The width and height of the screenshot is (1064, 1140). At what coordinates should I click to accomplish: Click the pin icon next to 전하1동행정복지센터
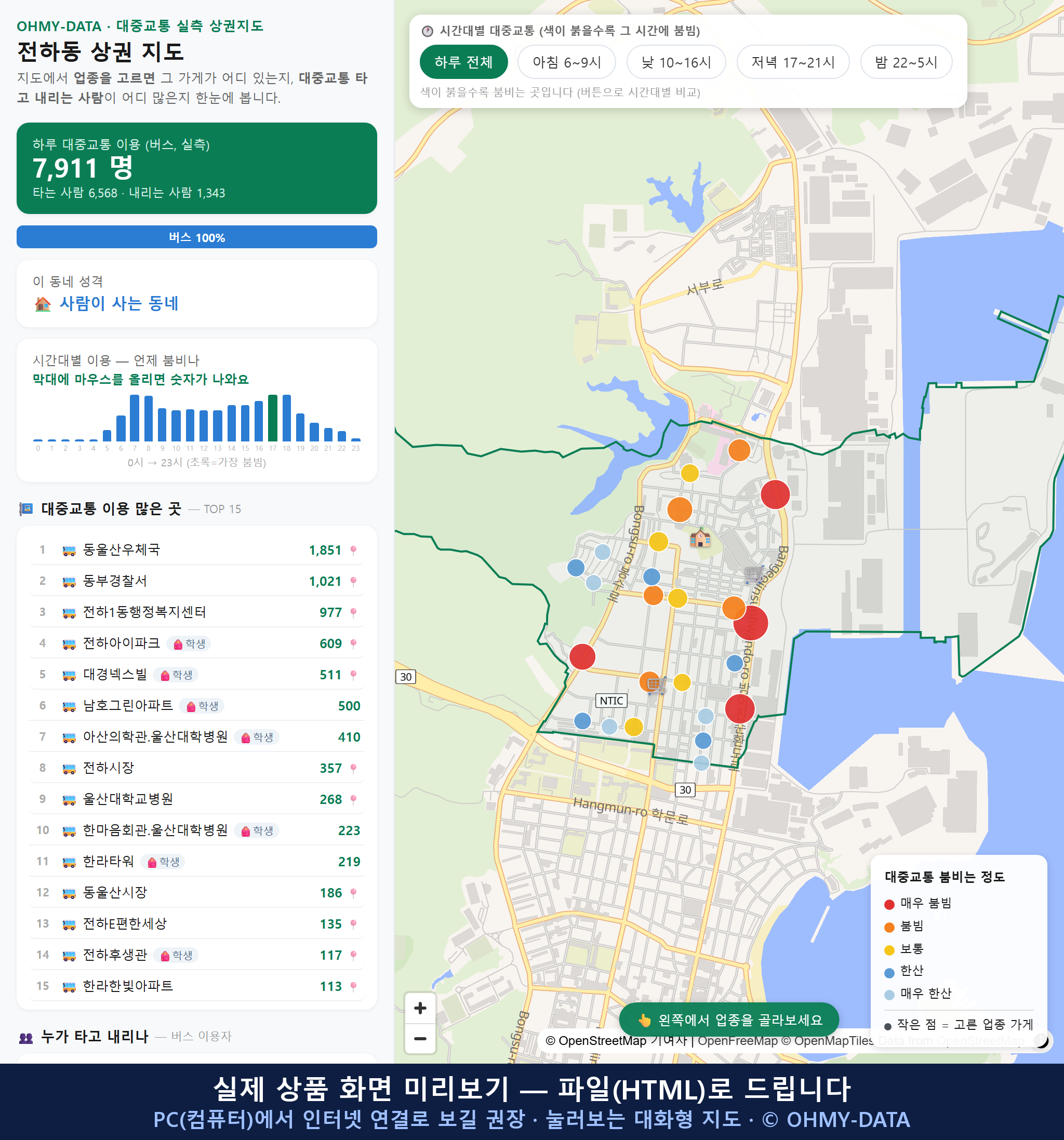tap(353, 612)
